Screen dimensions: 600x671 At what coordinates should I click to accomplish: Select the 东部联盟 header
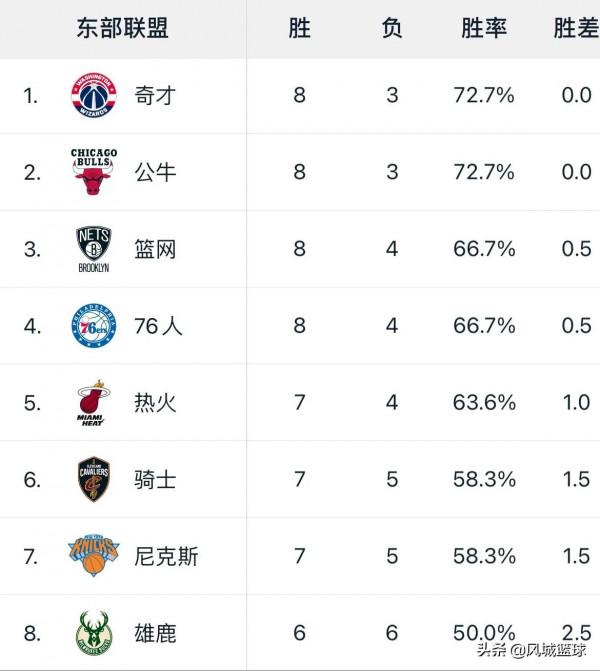pyautogui.click(x=122, y=28)
